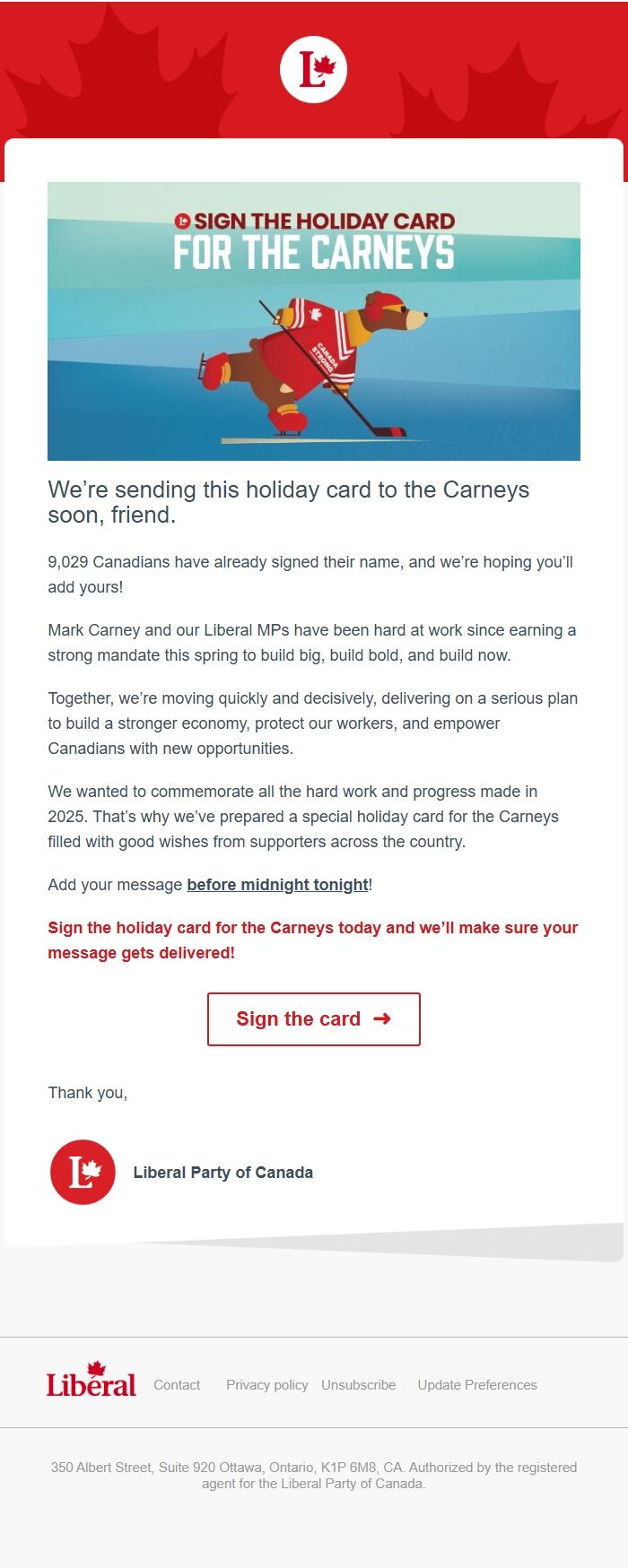Click the mailing address text in the footer
This screenshot has height=1568, width=628.
pyautogui.click(x=314, y=1476)
